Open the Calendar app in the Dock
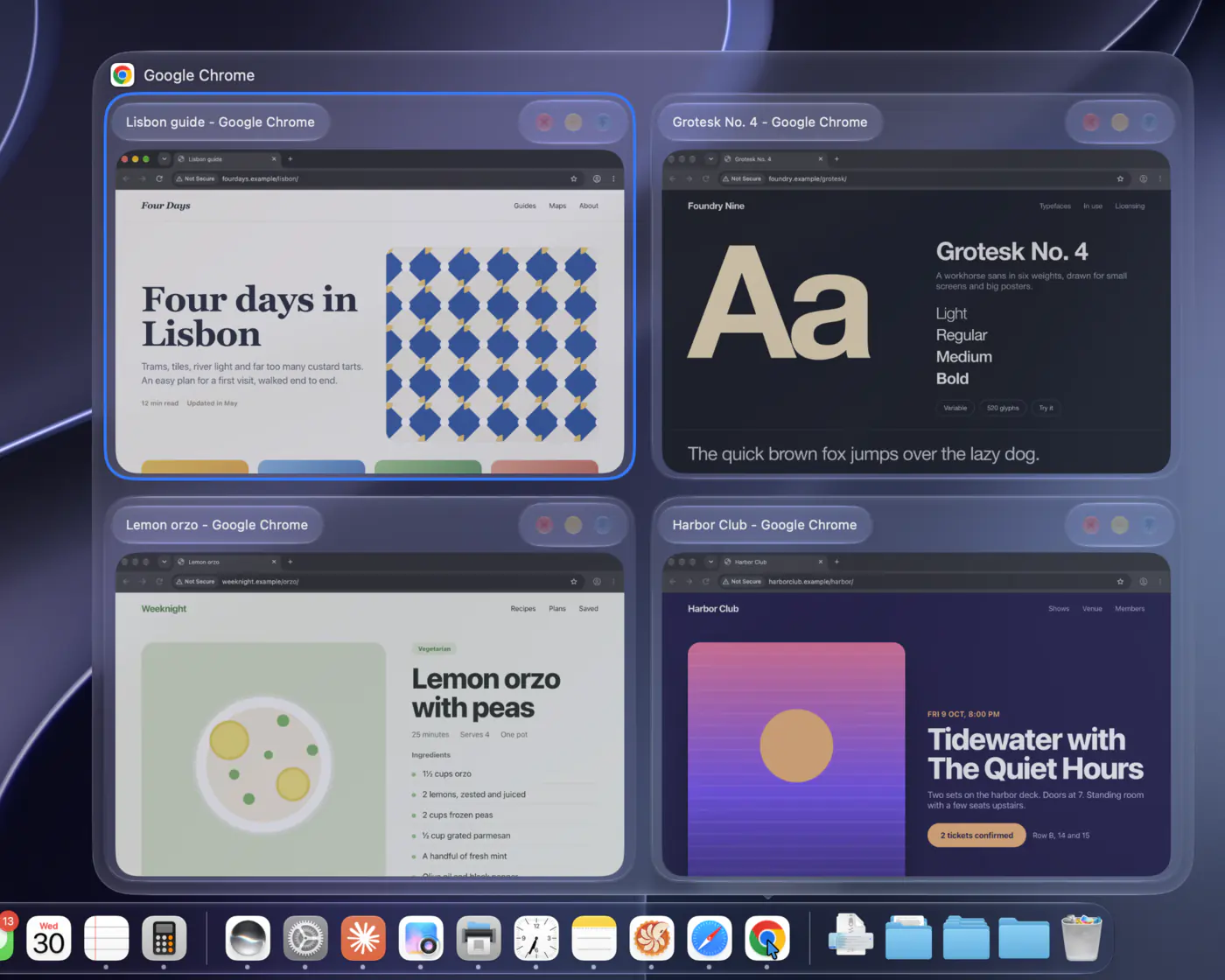The width and height of the screenshot is (1225, 980). 49,938
